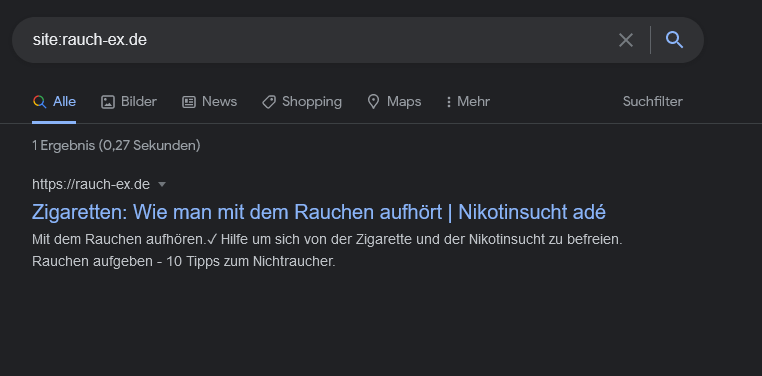Screen dimensions: 762x376
Task: Click the '1 Ergebnis (0,27 Sekunden)' text
Action: coord(116,145)
